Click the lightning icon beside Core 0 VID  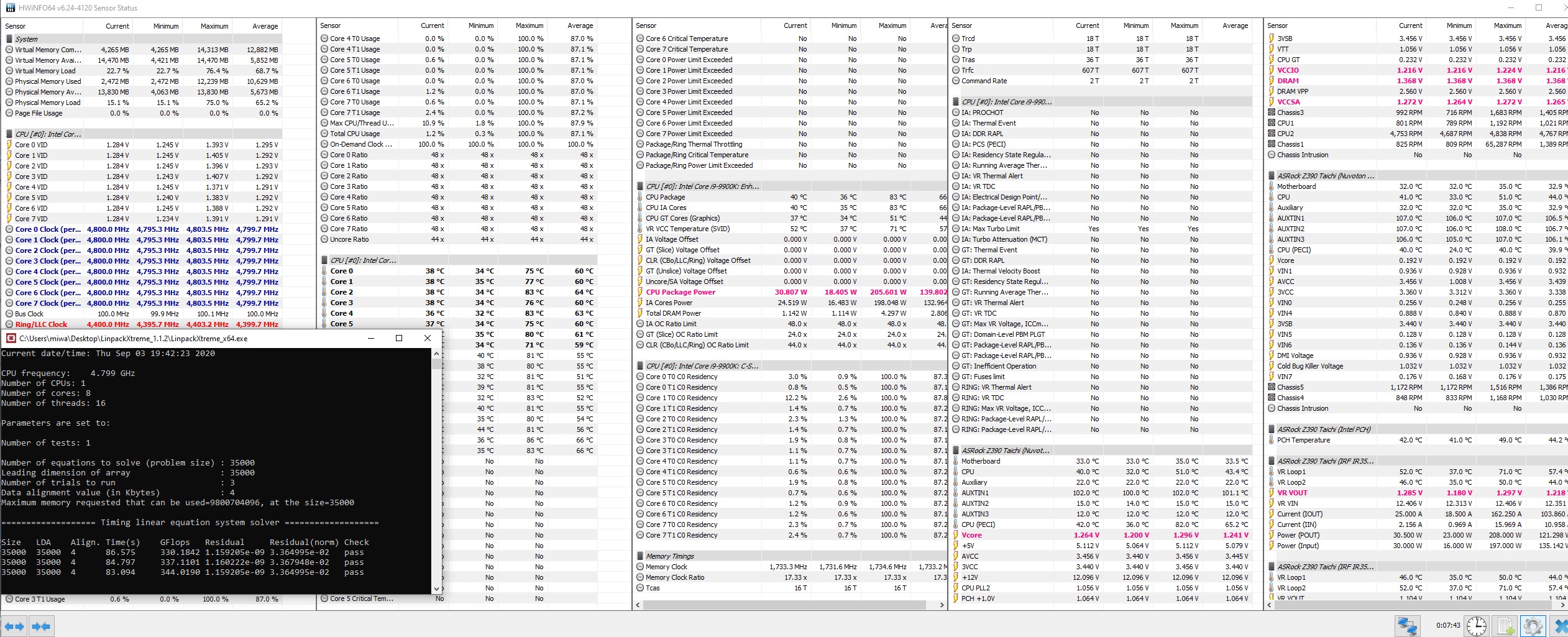click(9, 145)
